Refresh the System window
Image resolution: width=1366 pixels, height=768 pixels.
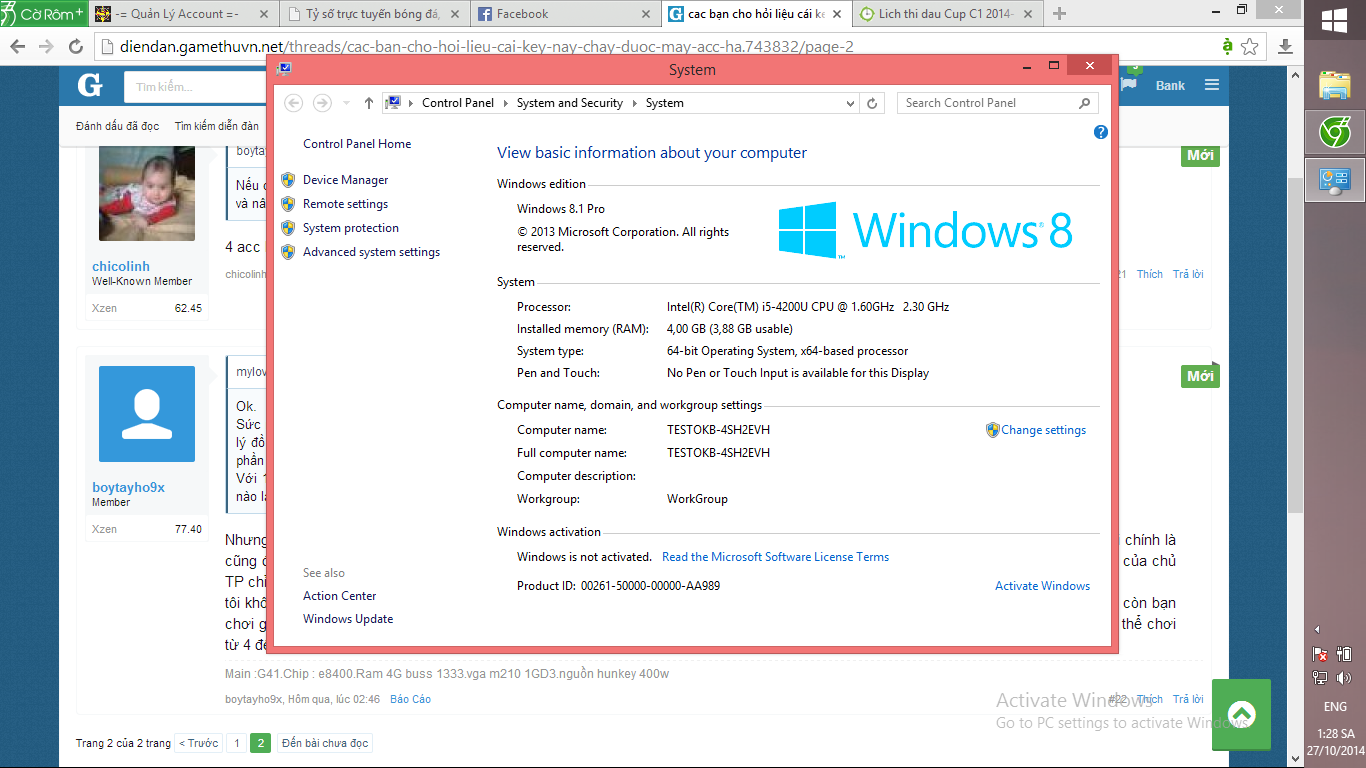pos(872,103)
